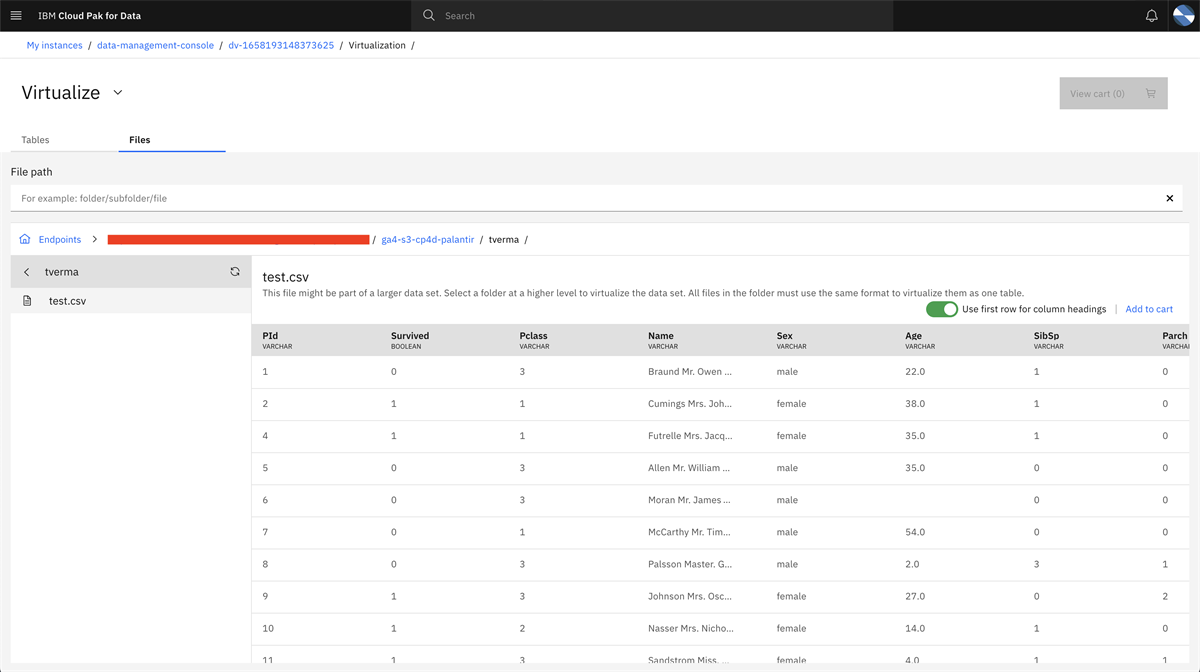Open notifications bell
Screen dimensions: 1200x672
[x=1151, y=16]
